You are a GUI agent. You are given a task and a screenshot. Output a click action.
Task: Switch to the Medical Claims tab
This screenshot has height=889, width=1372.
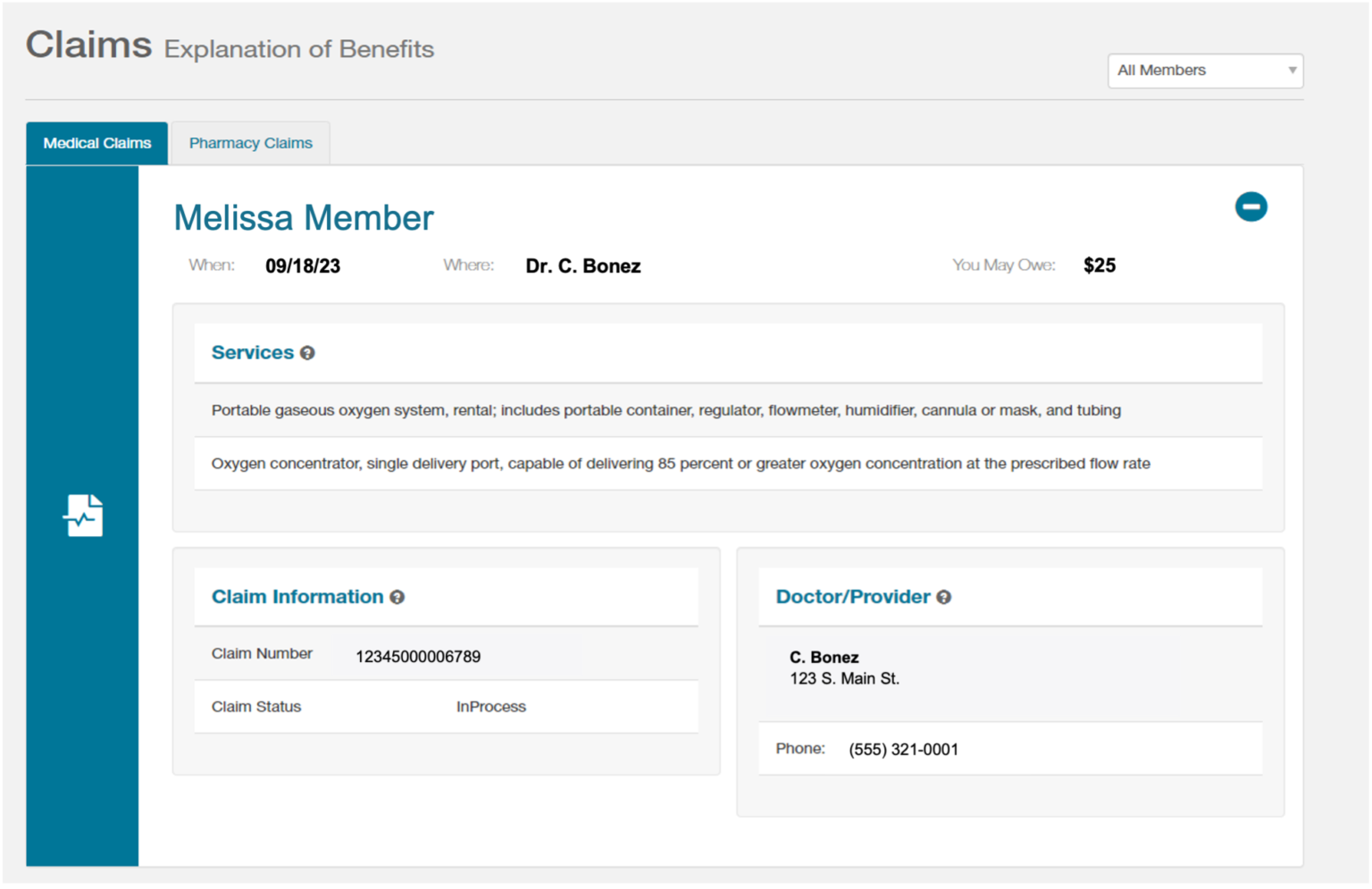click(x=97, y=143)
